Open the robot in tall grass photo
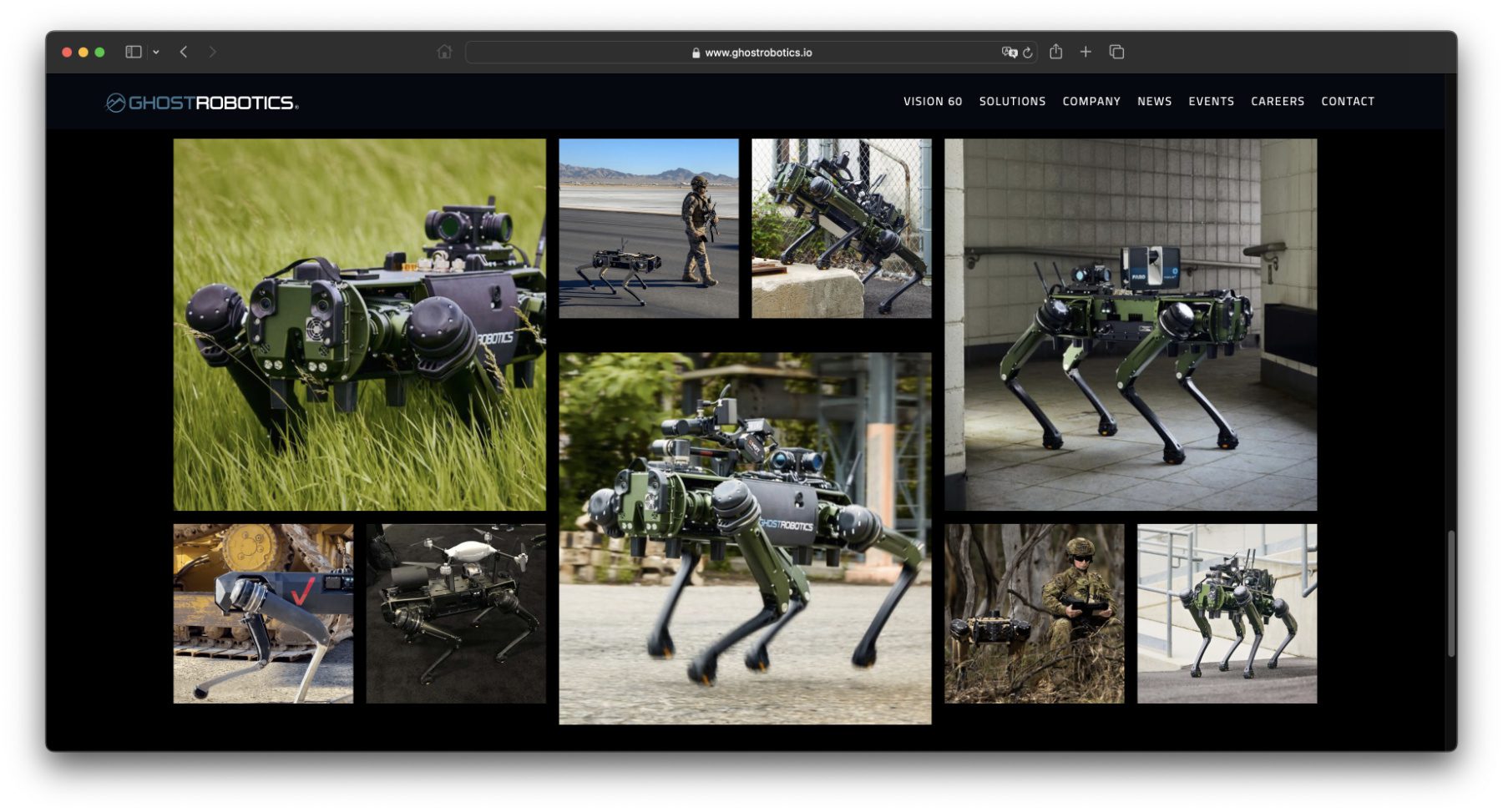 [x=359, y=325]
